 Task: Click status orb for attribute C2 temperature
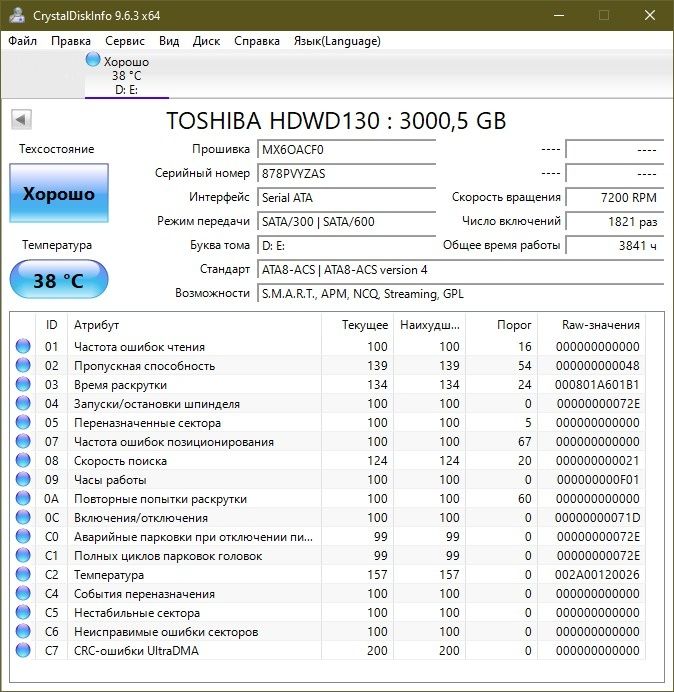click(23, 574)
